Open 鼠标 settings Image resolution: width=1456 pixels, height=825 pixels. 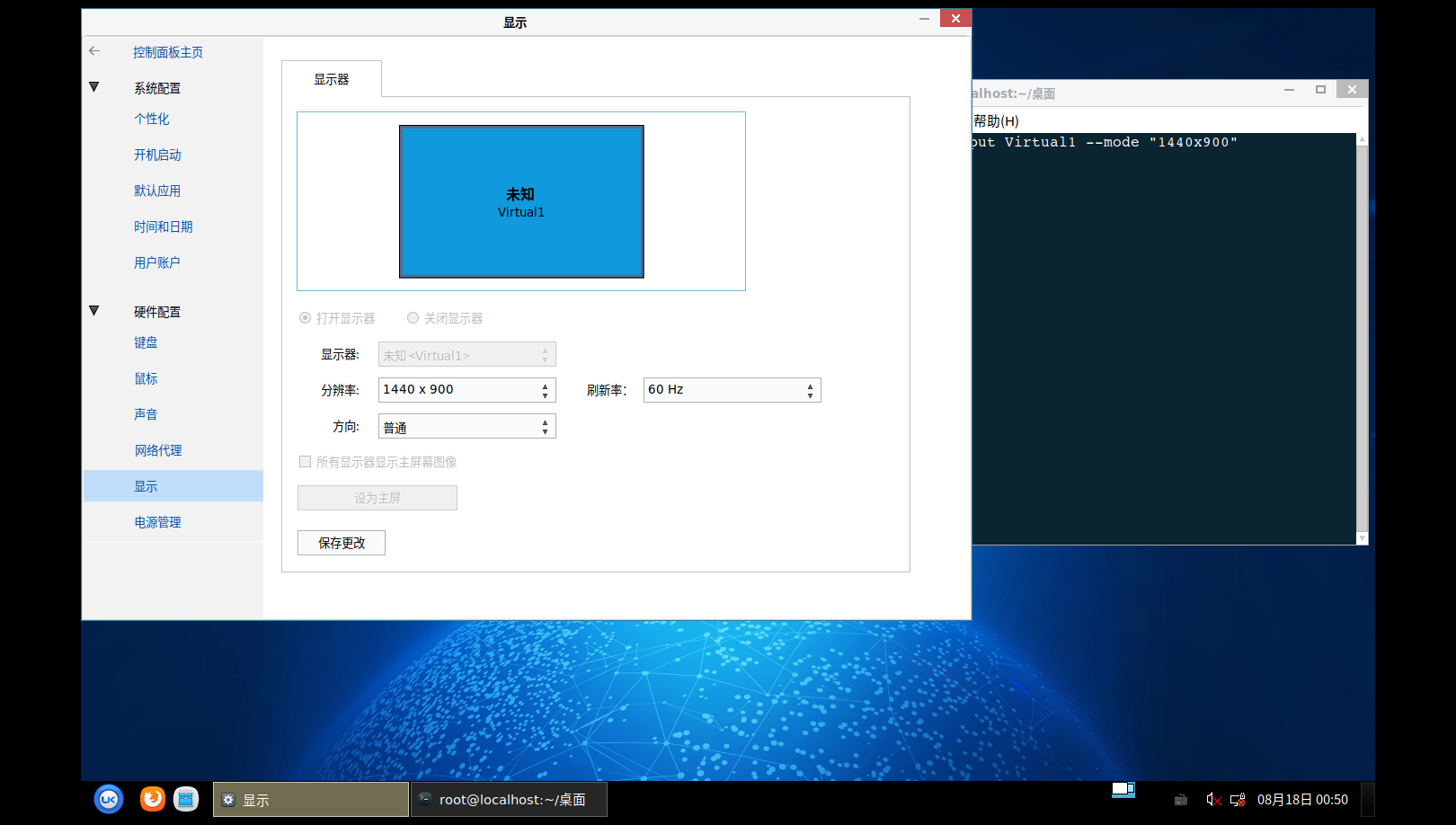pos(146,378)
